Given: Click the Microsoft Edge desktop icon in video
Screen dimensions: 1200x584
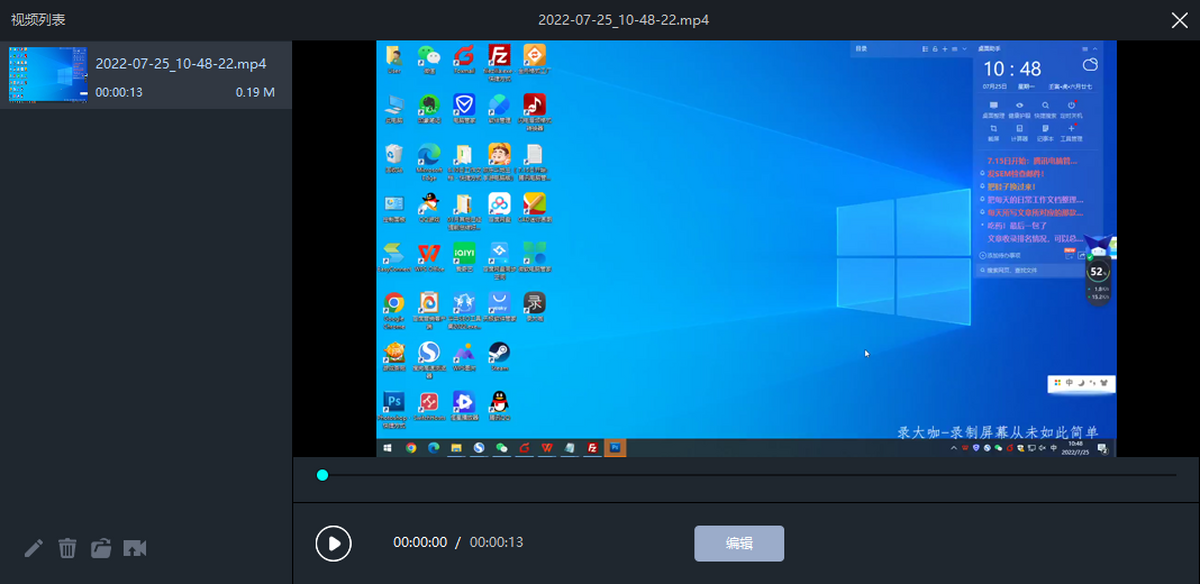Looking at the screenshot, I should coord(429,154).
